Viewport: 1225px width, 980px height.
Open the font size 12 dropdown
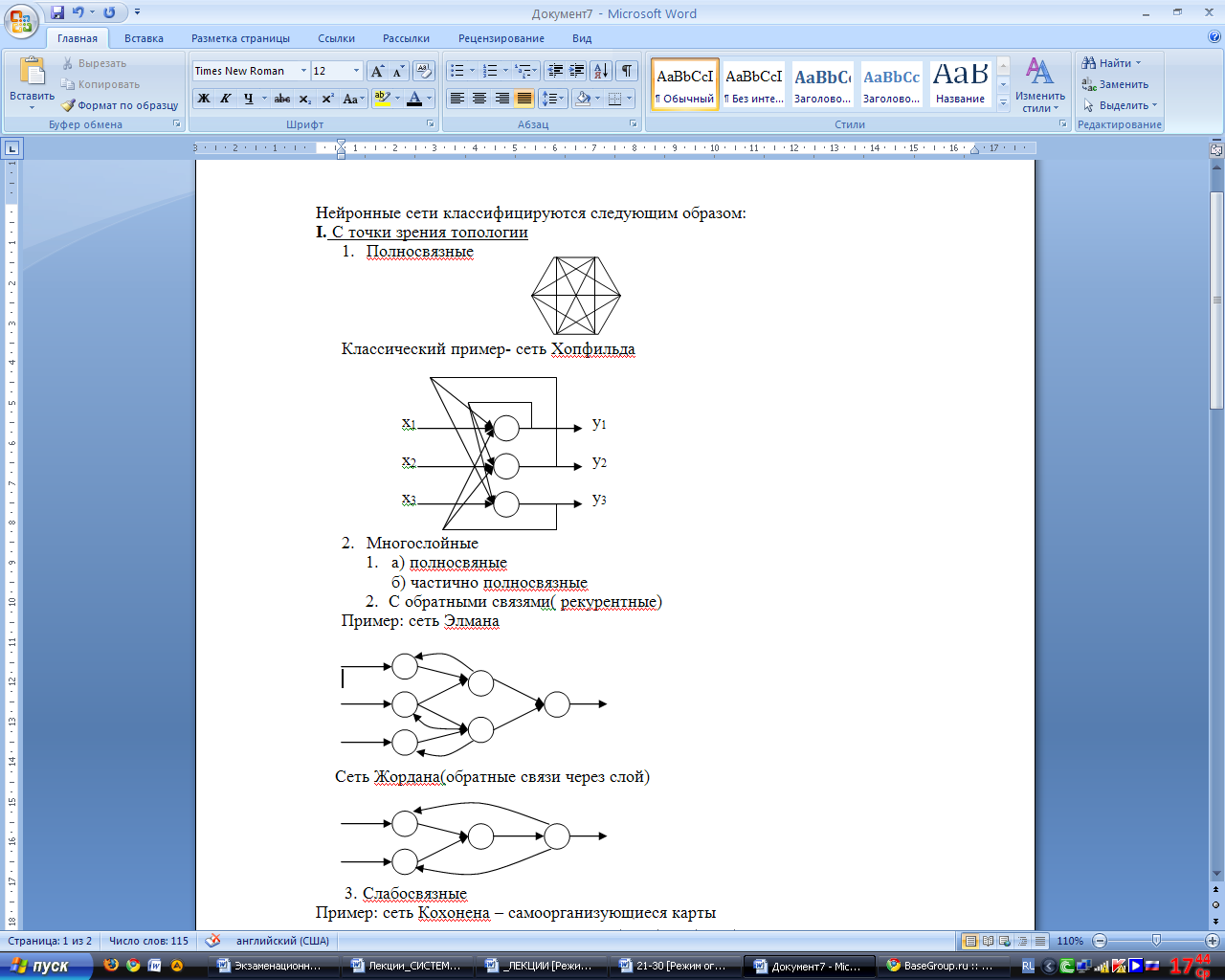click(356, 71)
